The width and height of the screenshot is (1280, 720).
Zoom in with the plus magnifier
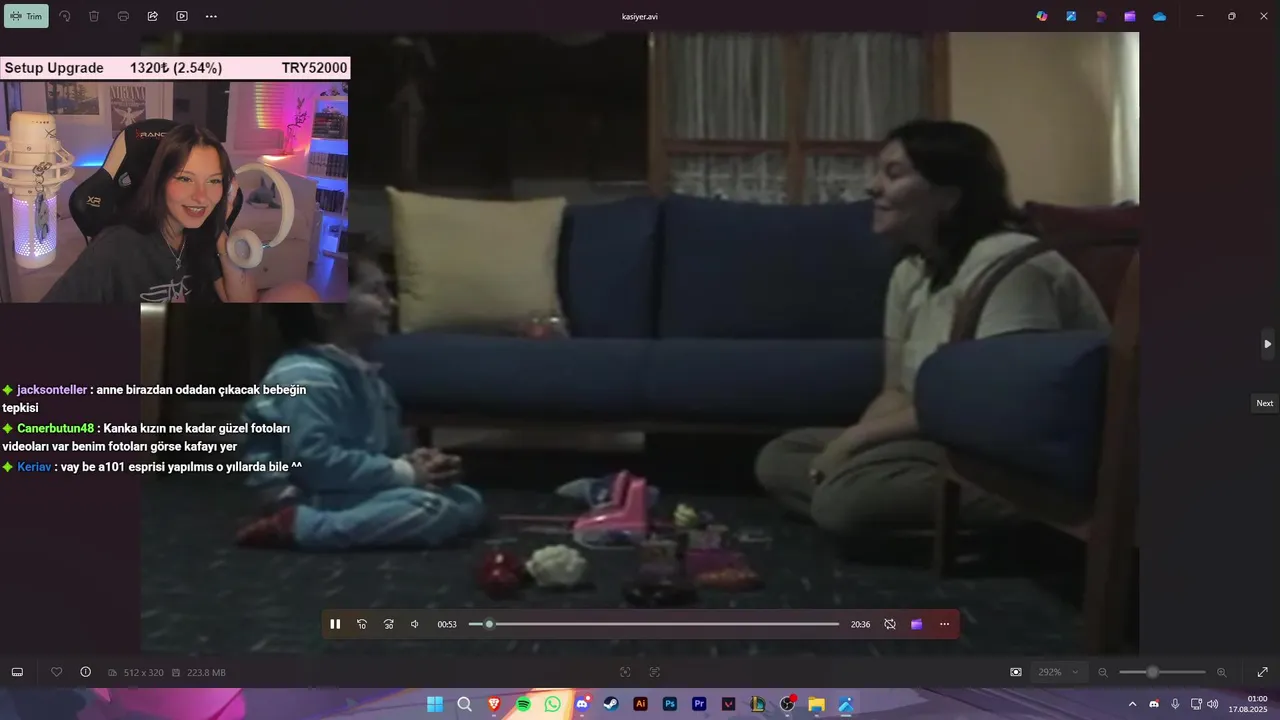coord(1222,672)
